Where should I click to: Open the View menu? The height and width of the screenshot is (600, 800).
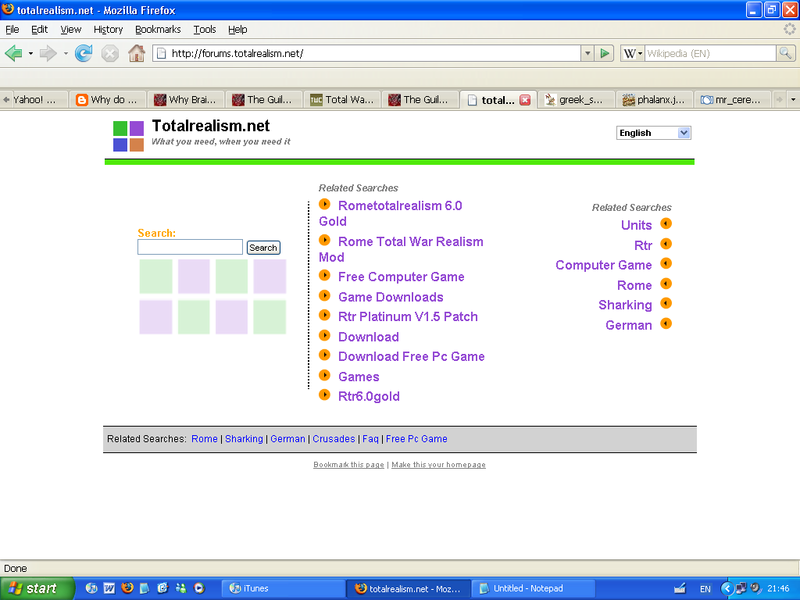(70, 30)
